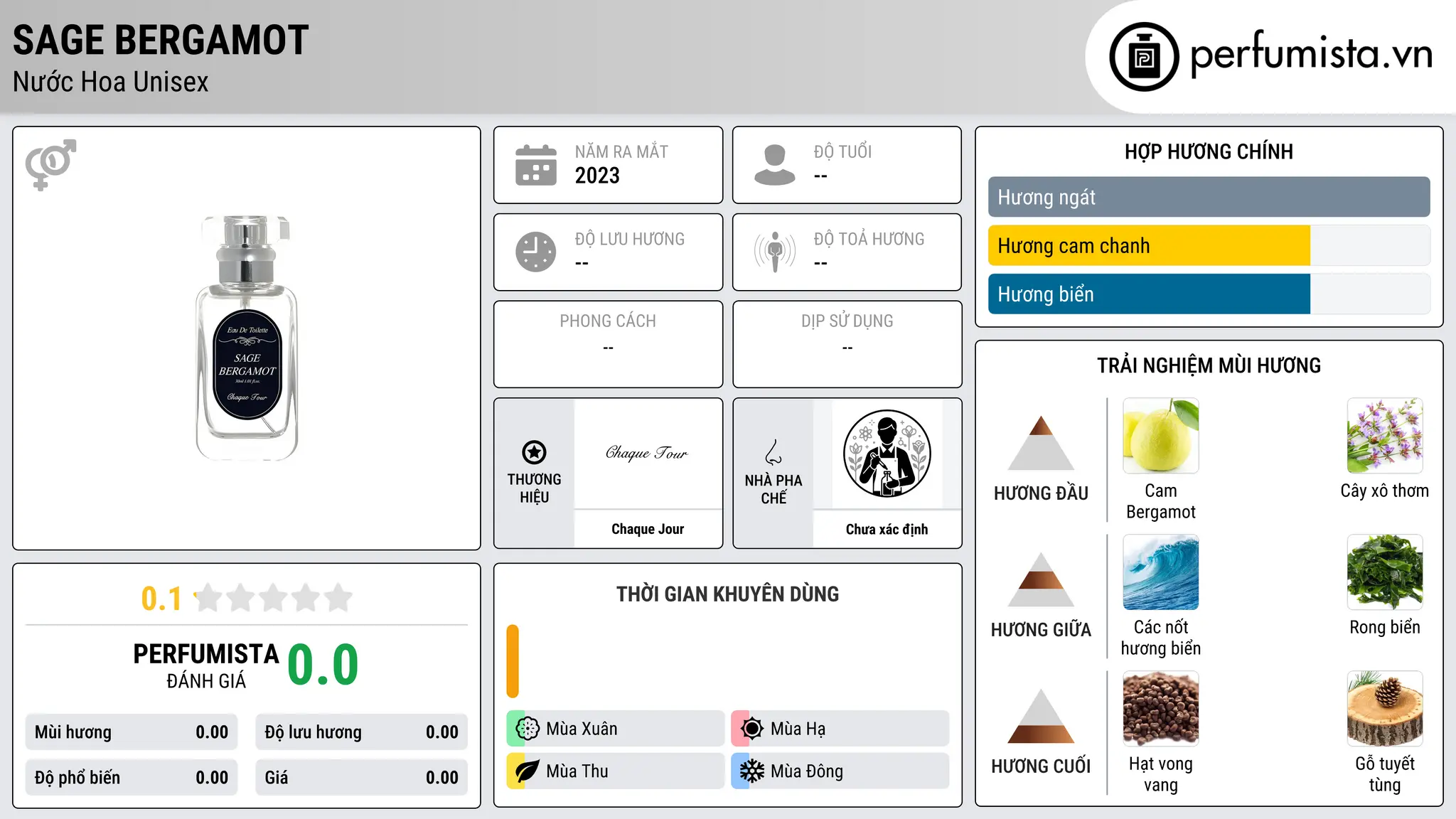Image resolution: width=1456 pixels, height=819 pixels.
Task: Click the Chaque Jour brand logo
Action: click(x=648, y=453)
